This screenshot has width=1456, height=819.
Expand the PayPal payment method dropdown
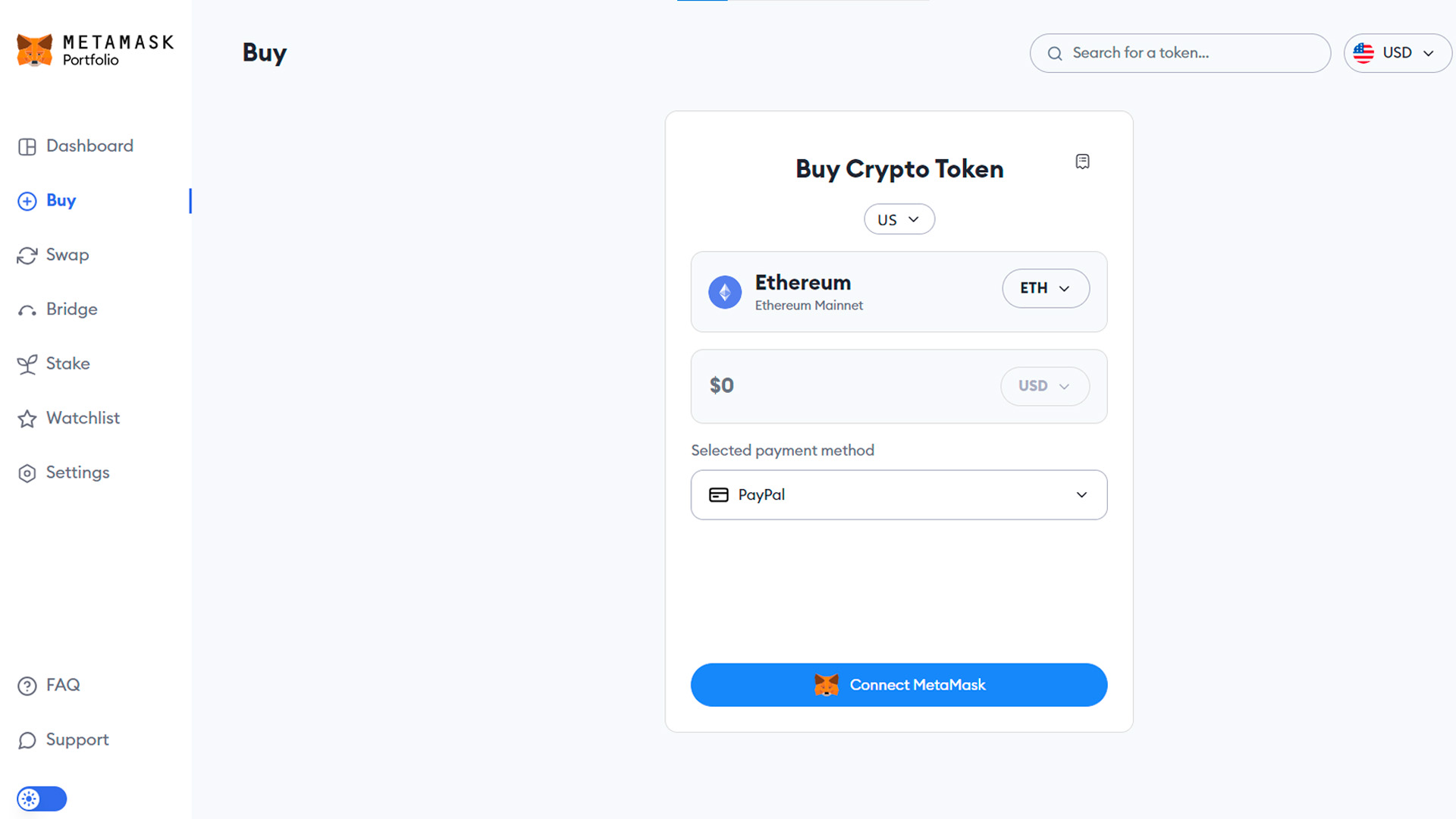[1082, 494]
